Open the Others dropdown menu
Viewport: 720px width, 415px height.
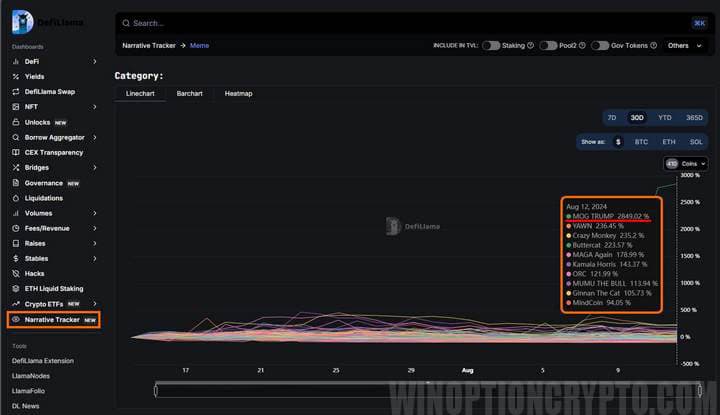(683, 45)
